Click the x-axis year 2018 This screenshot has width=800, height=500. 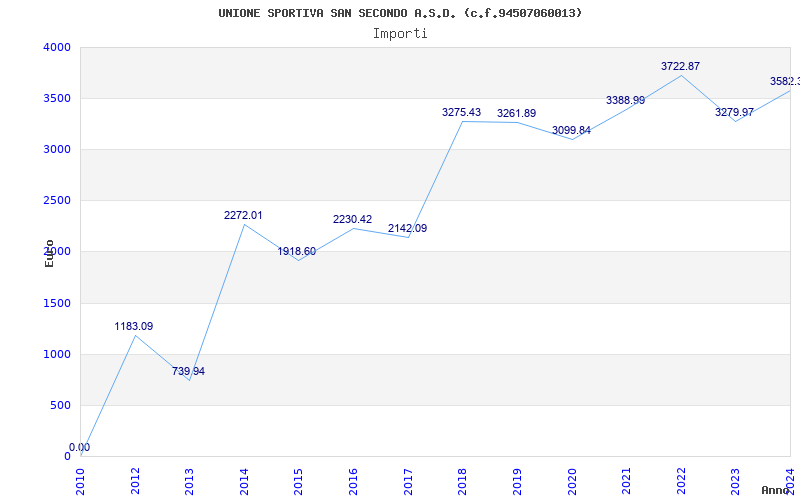(x=462, y=482)
